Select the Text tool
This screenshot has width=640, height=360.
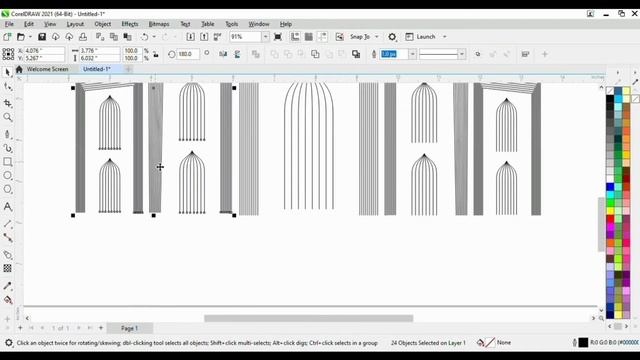7,207
